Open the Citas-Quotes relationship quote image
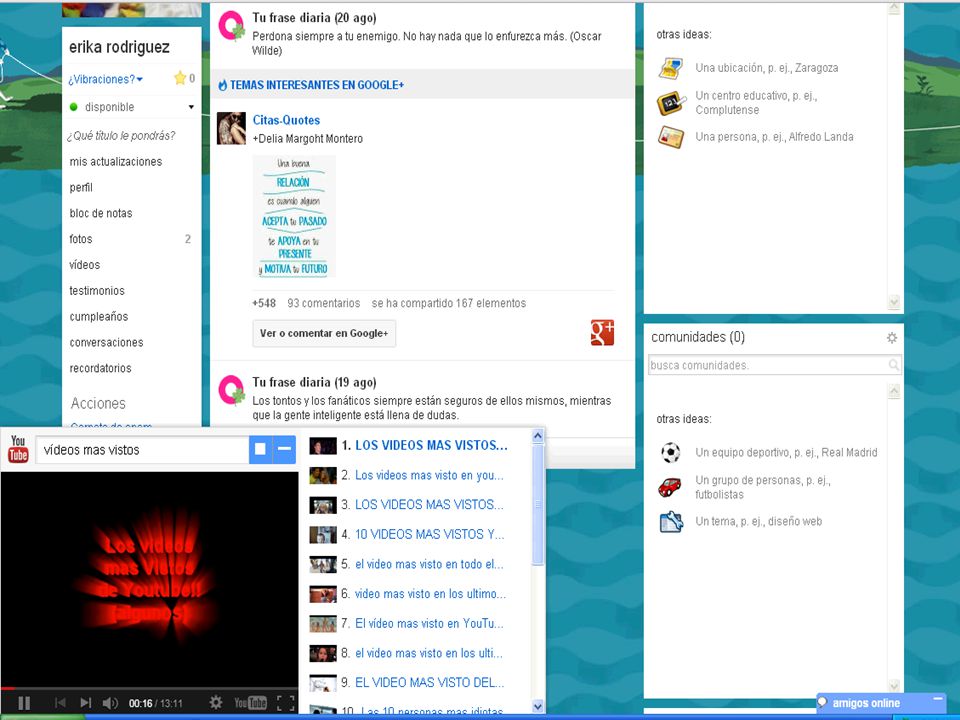This screenshot has width=960, height=720. 294,216
